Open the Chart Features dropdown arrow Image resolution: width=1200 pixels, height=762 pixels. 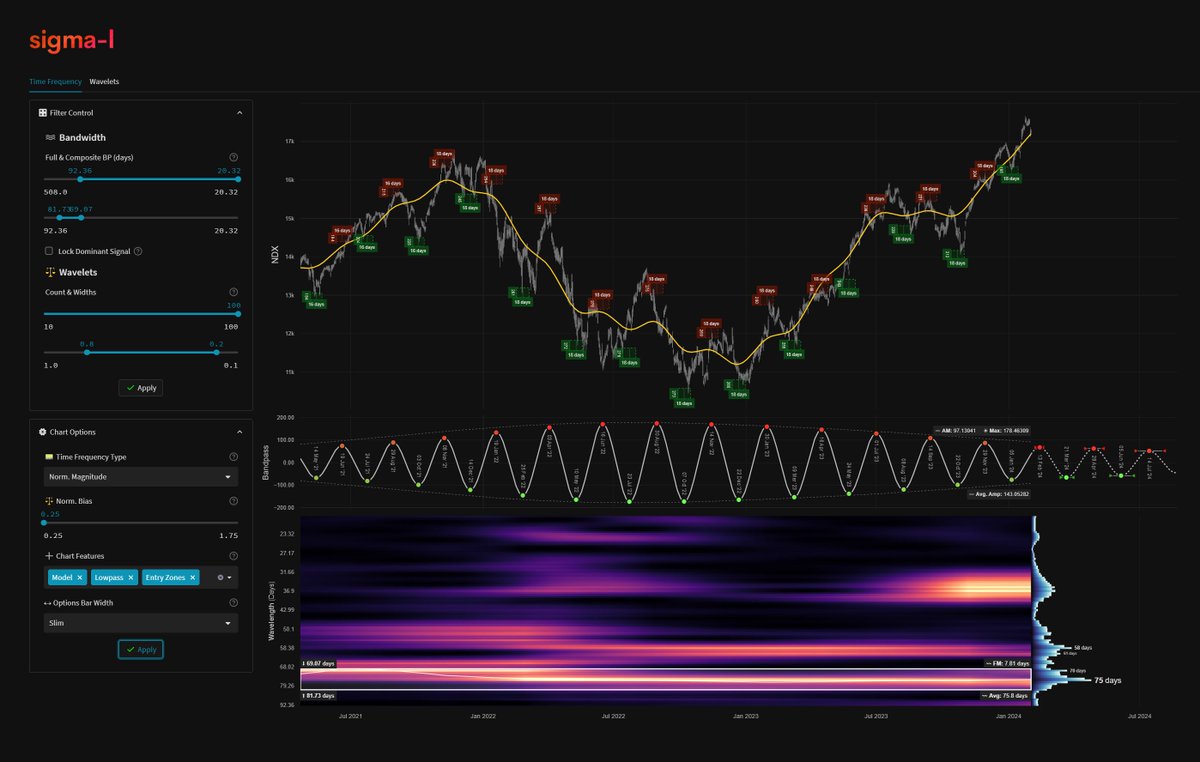tap(231, 578)
